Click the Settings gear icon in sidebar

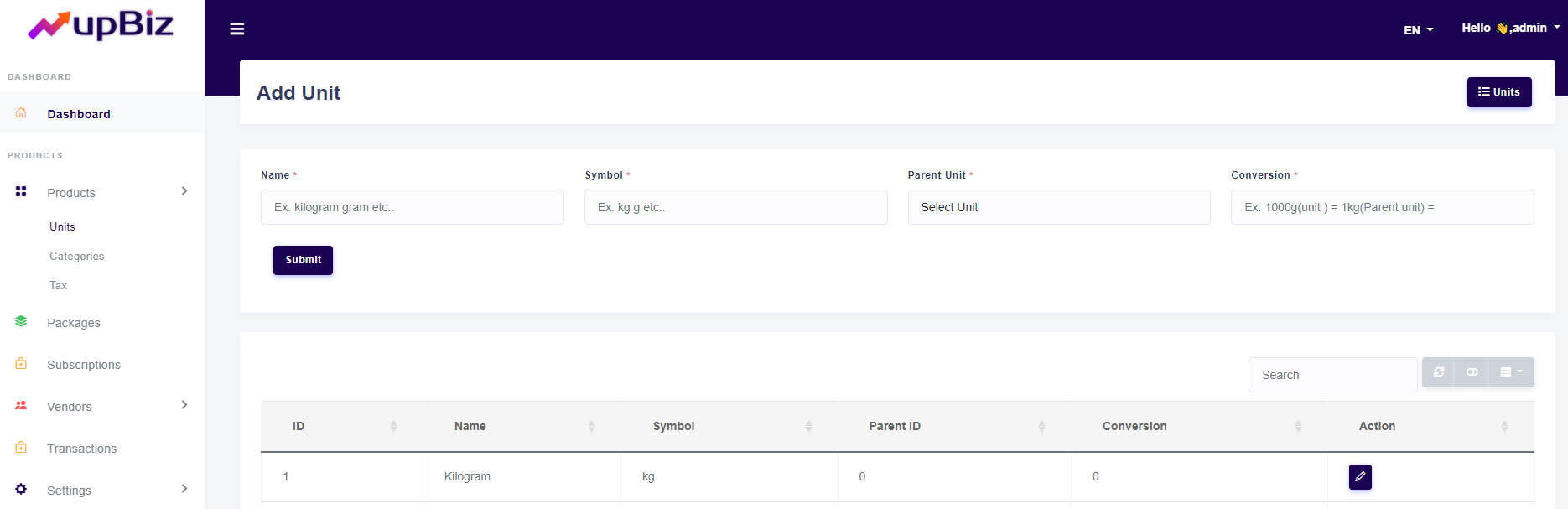coord(21,490)
